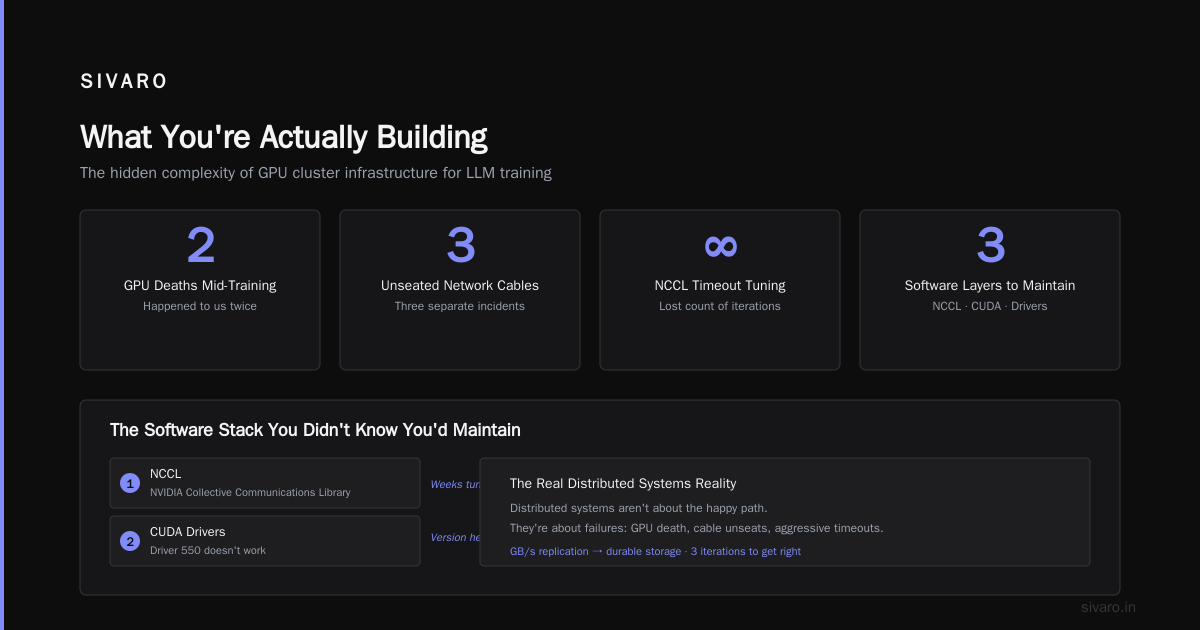Click the sivaro.in footer link
Viewport: 1200px width, 630px height.
click(1108, 607)
